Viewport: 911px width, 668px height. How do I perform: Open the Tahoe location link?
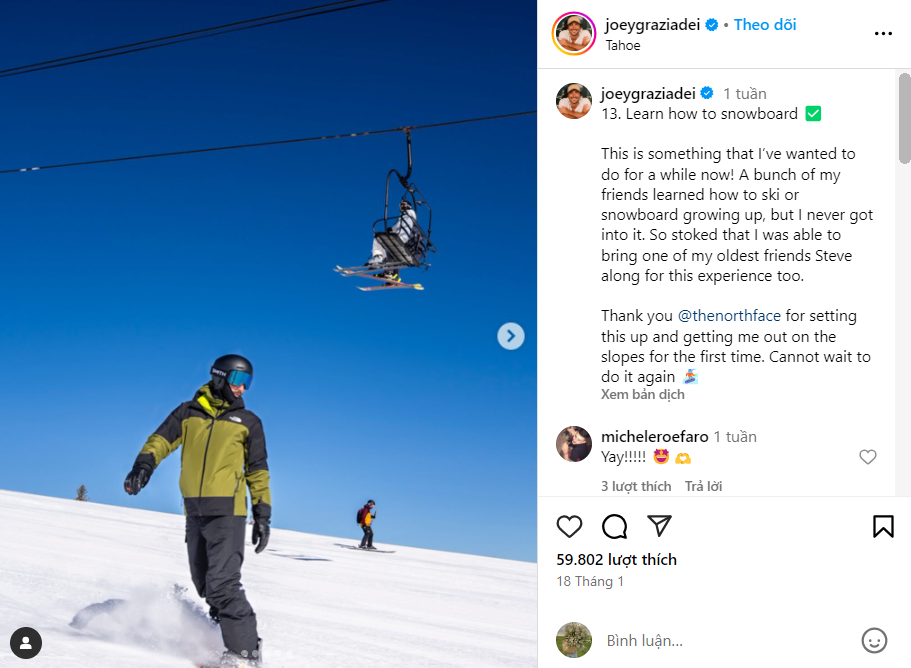pos(623,45)
